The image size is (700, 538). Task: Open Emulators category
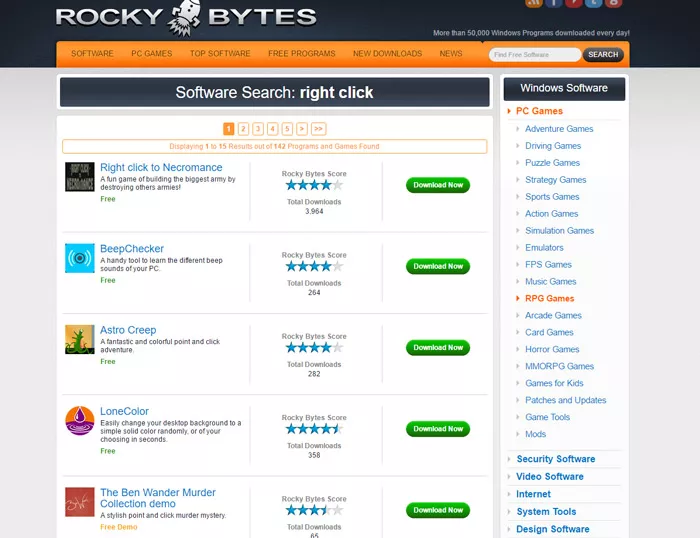coord(544,247)
